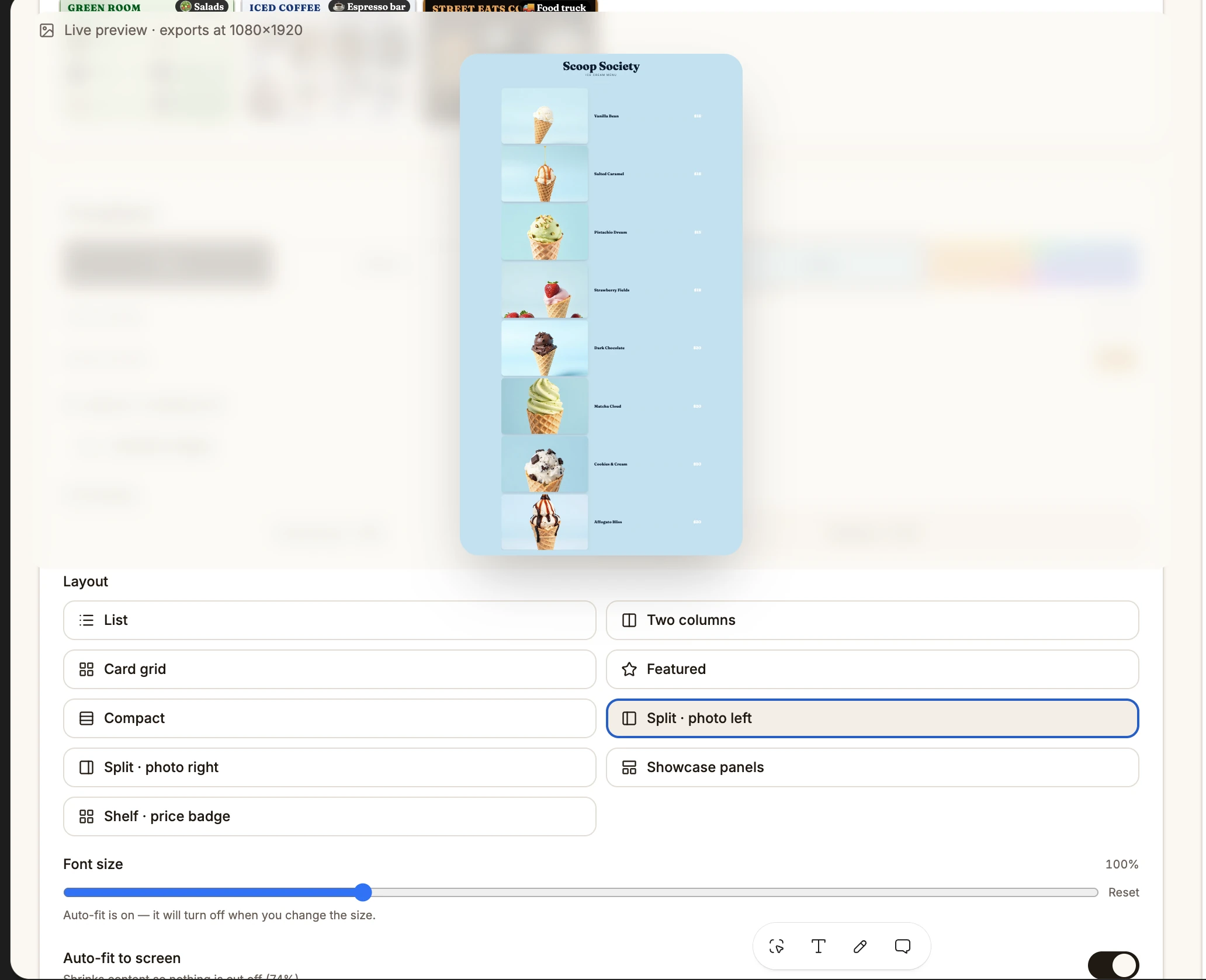Click the Auto-fit is on hint text
Image resolution: width=1206 pixels, height=980 pixels.
219,915
